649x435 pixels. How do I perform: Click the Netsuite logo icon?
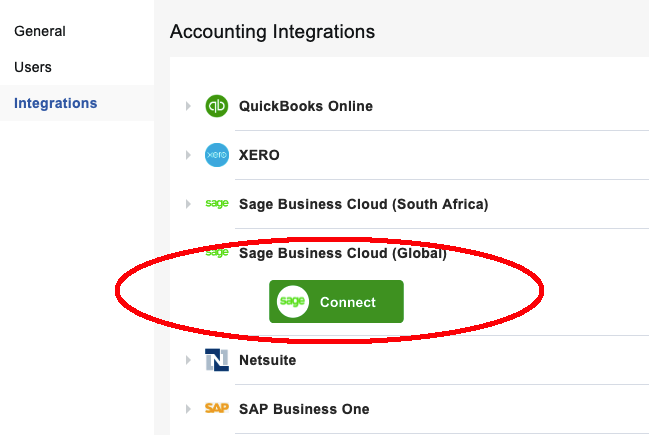point(217,360)
